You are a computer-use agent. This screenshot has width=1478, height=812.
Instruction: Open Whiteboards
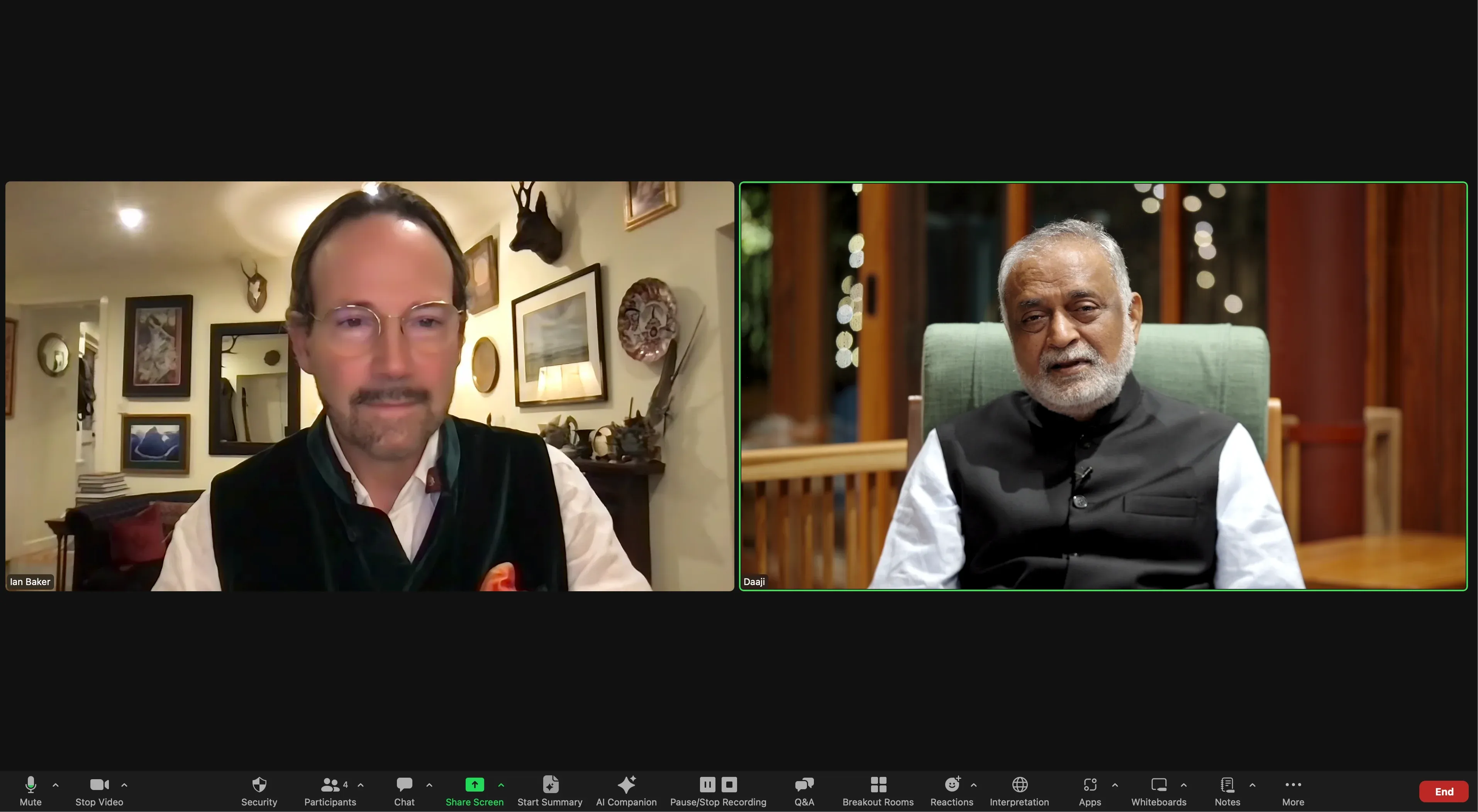tap(1158, 791)
